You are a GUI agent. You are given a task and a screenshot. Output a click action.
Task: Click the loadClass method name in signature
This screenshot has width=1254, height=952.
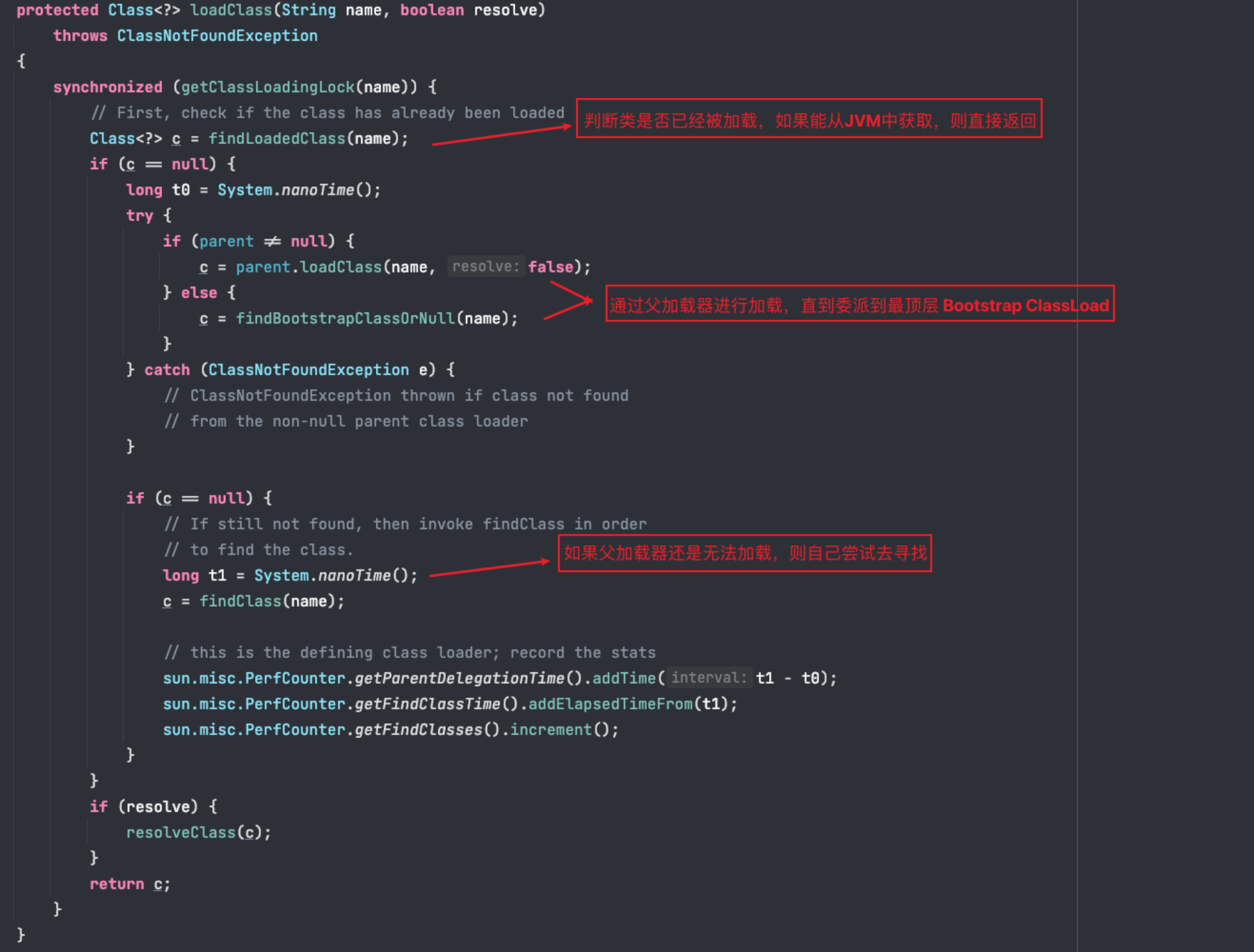tap(231, 11)
